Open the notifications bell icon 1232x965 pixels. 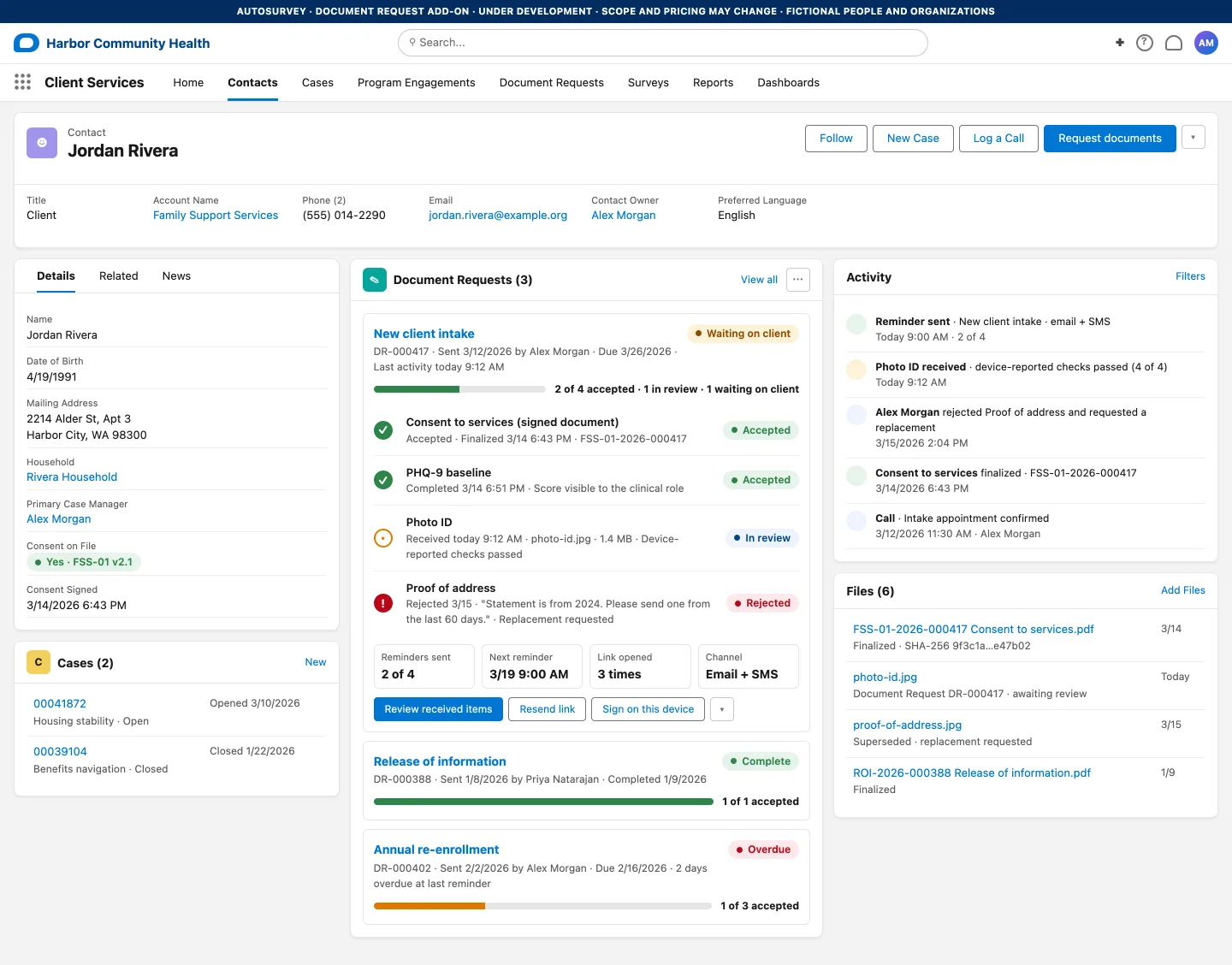pos(1174,43)
